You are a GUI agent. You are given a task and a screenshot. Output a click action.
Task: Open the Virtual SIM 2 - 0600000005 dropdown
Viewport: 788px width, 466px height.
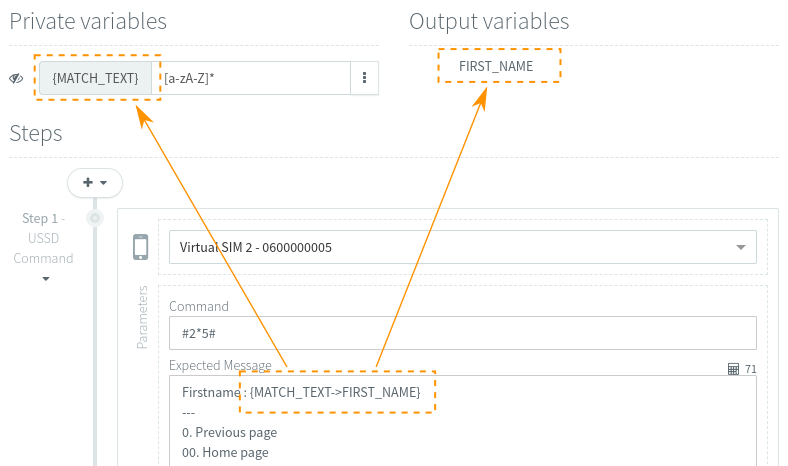tap(462, 247)
